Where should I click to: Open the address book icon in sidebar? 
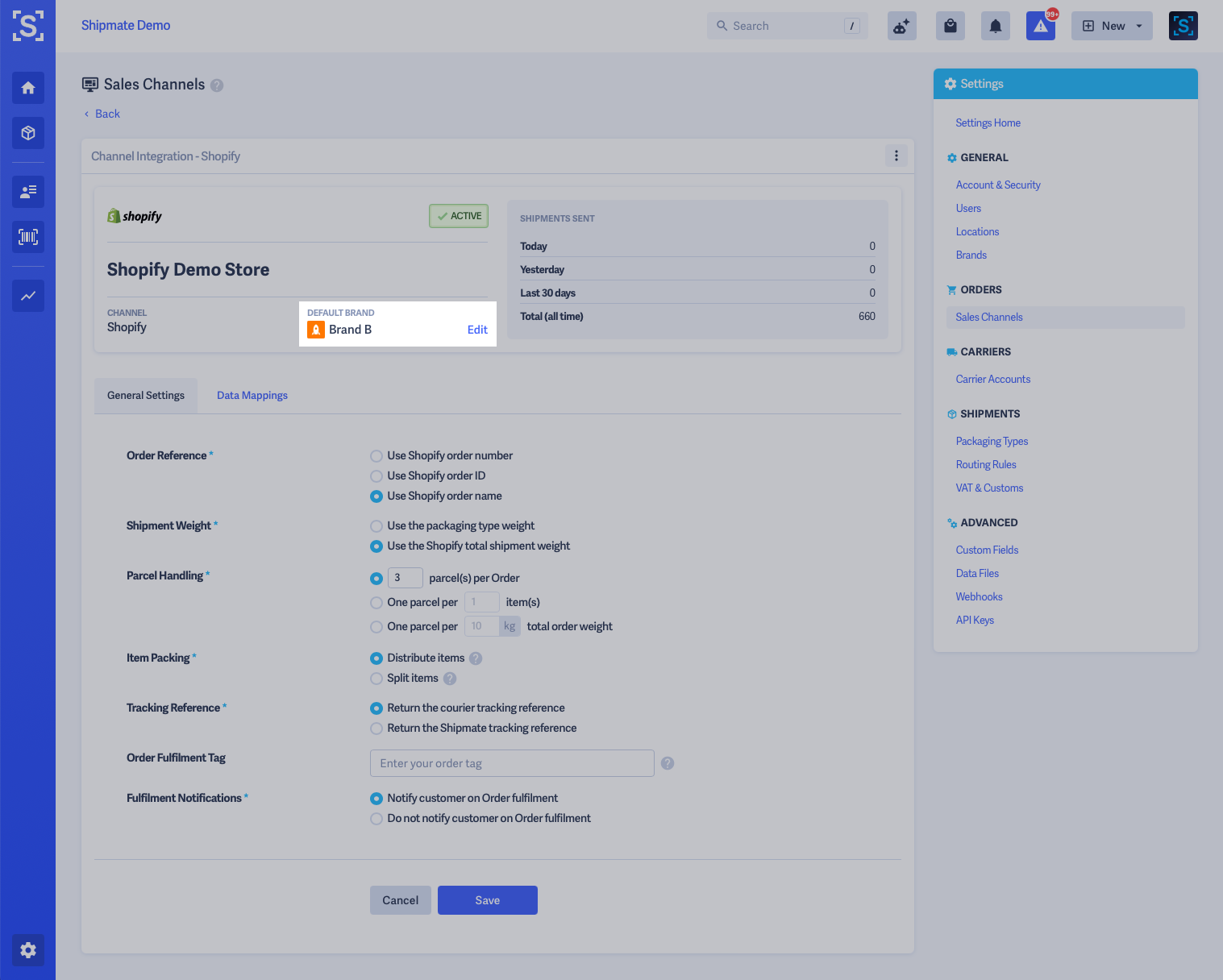(x=28, y=192)
